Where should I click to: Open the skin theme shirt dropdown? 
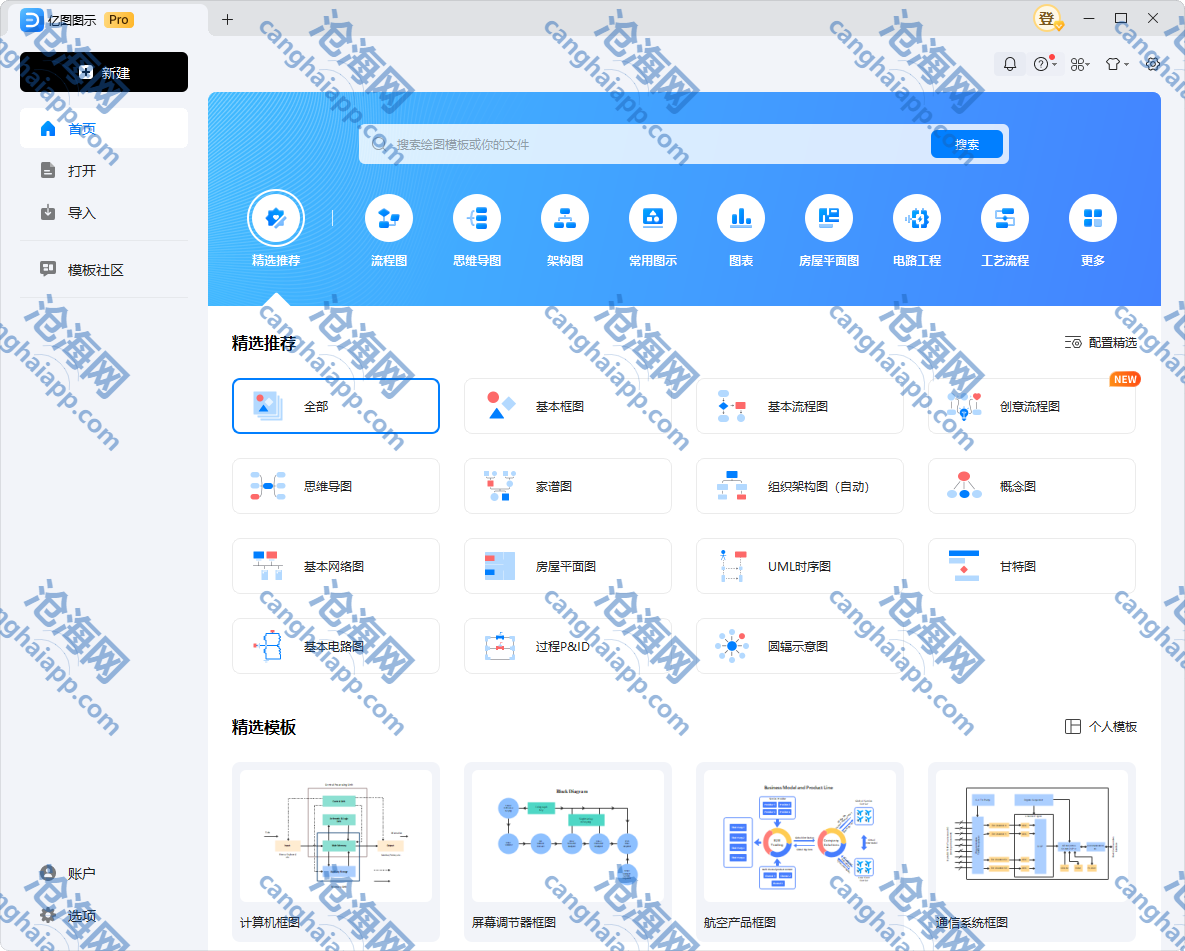(1116, 64)
